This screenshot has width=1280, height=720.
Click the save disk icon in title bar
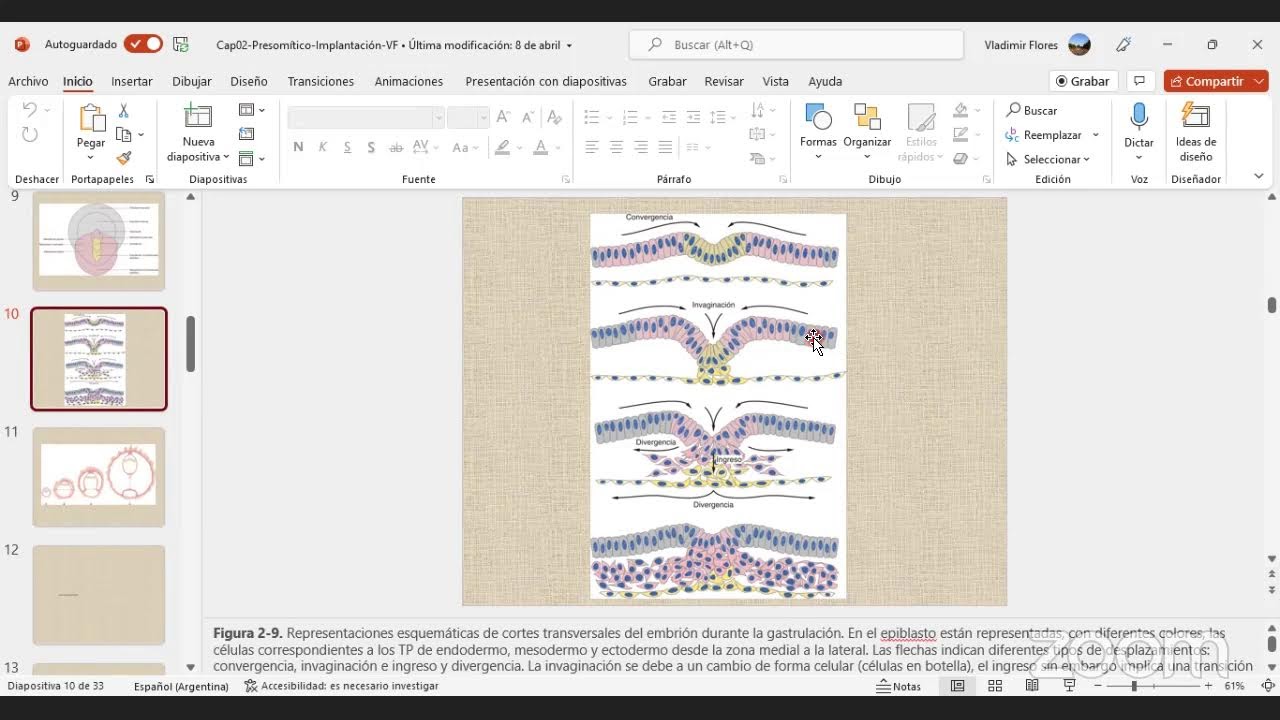coord(181,44)
